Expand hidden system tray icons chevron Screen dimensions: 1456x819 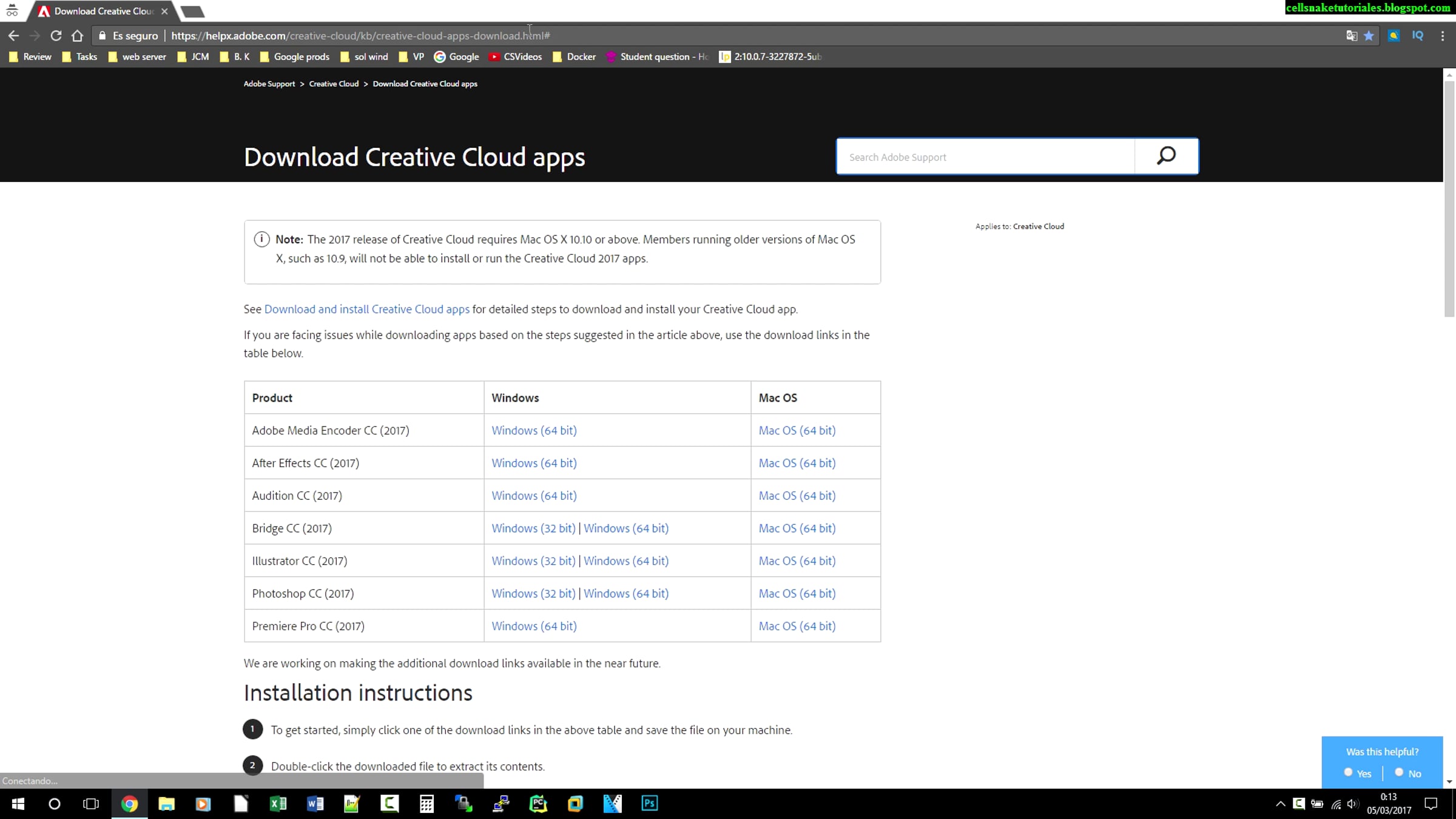pyautogui.click(x=1281, y=804)
